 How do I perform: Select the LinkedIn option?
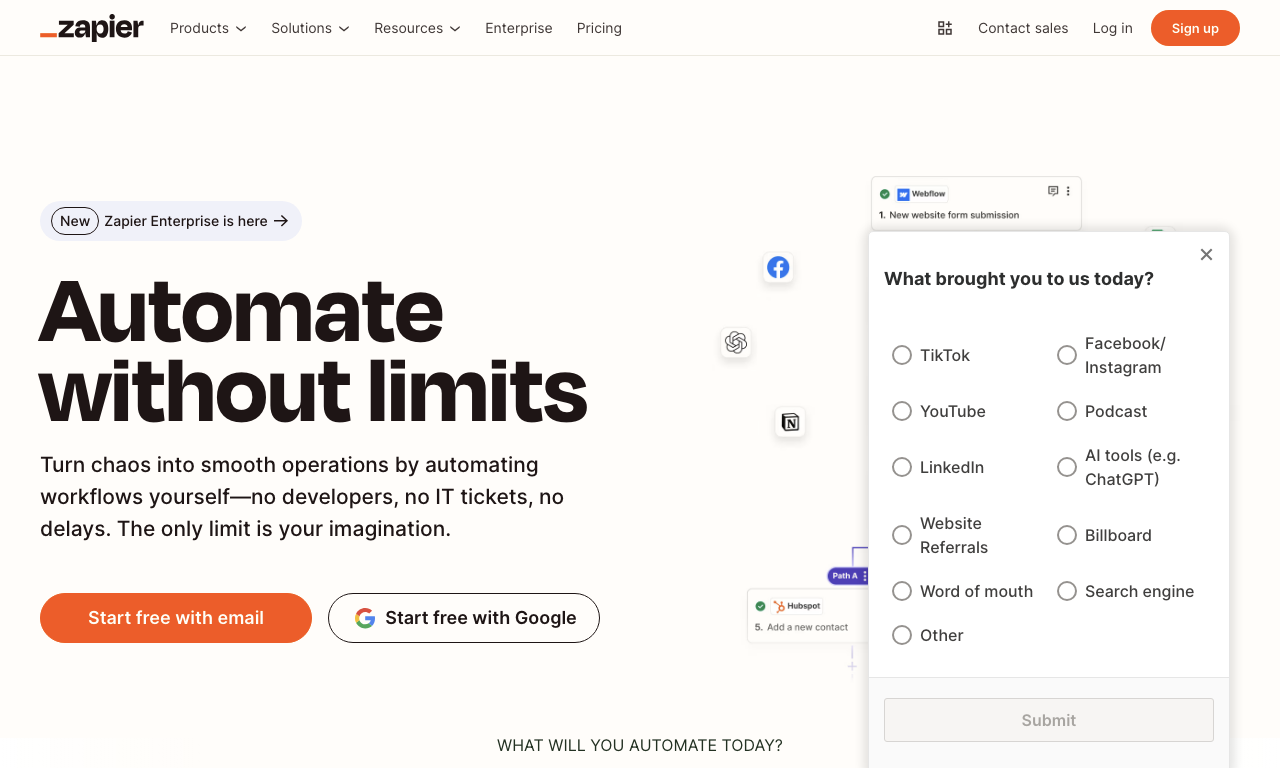tap(902, 467)
